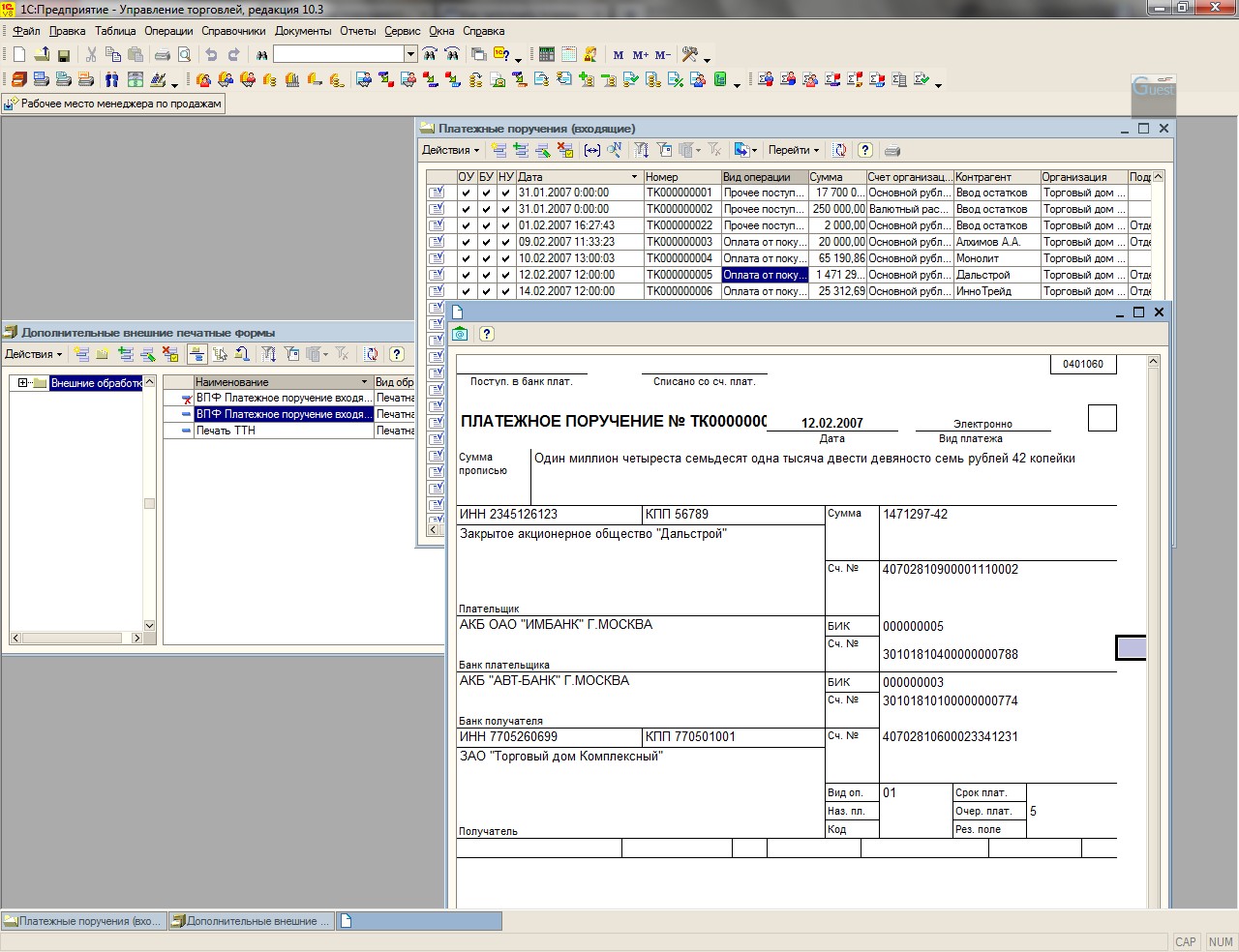Click sort arrow in Наименование column header
Screen dimensions: 1239x952
tap(365, 382)
